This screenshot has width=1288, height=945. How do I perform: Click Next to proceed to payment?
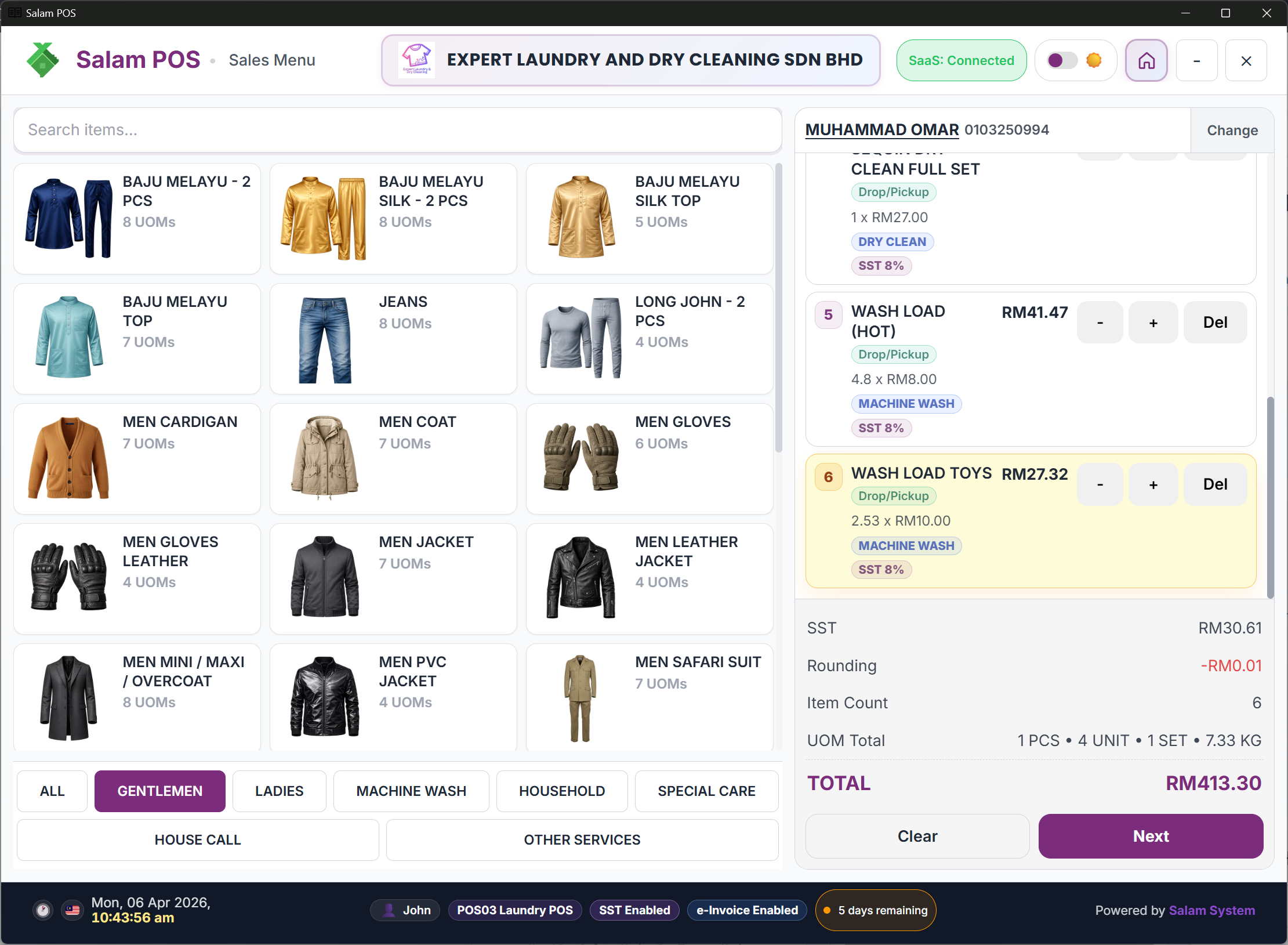pos(1151,837)
